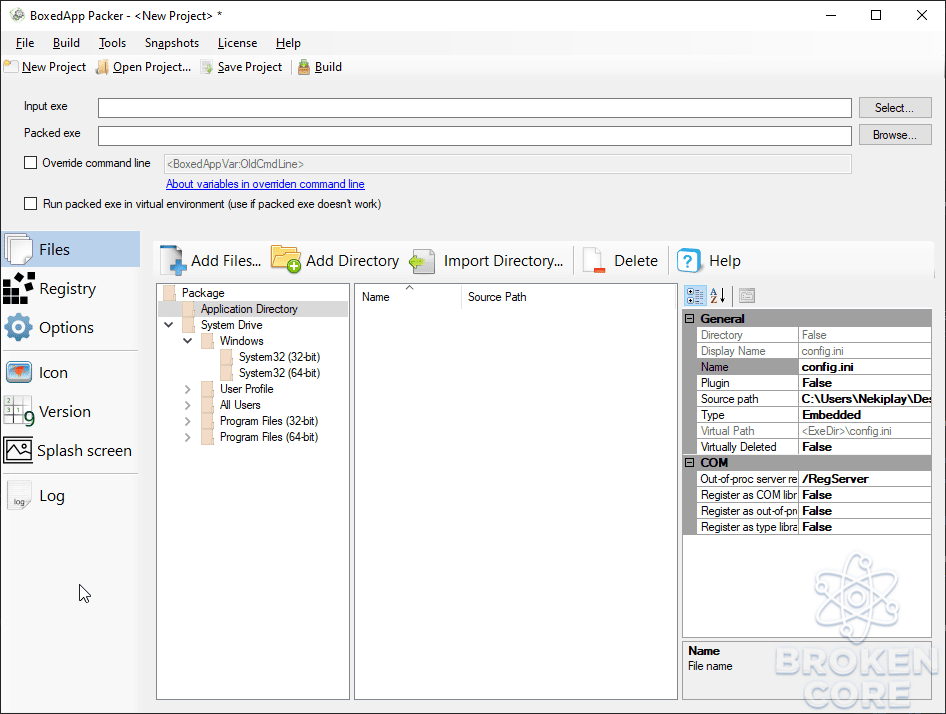
Task: Click Open Project toolbar button
Action: (x=144, y=67)
